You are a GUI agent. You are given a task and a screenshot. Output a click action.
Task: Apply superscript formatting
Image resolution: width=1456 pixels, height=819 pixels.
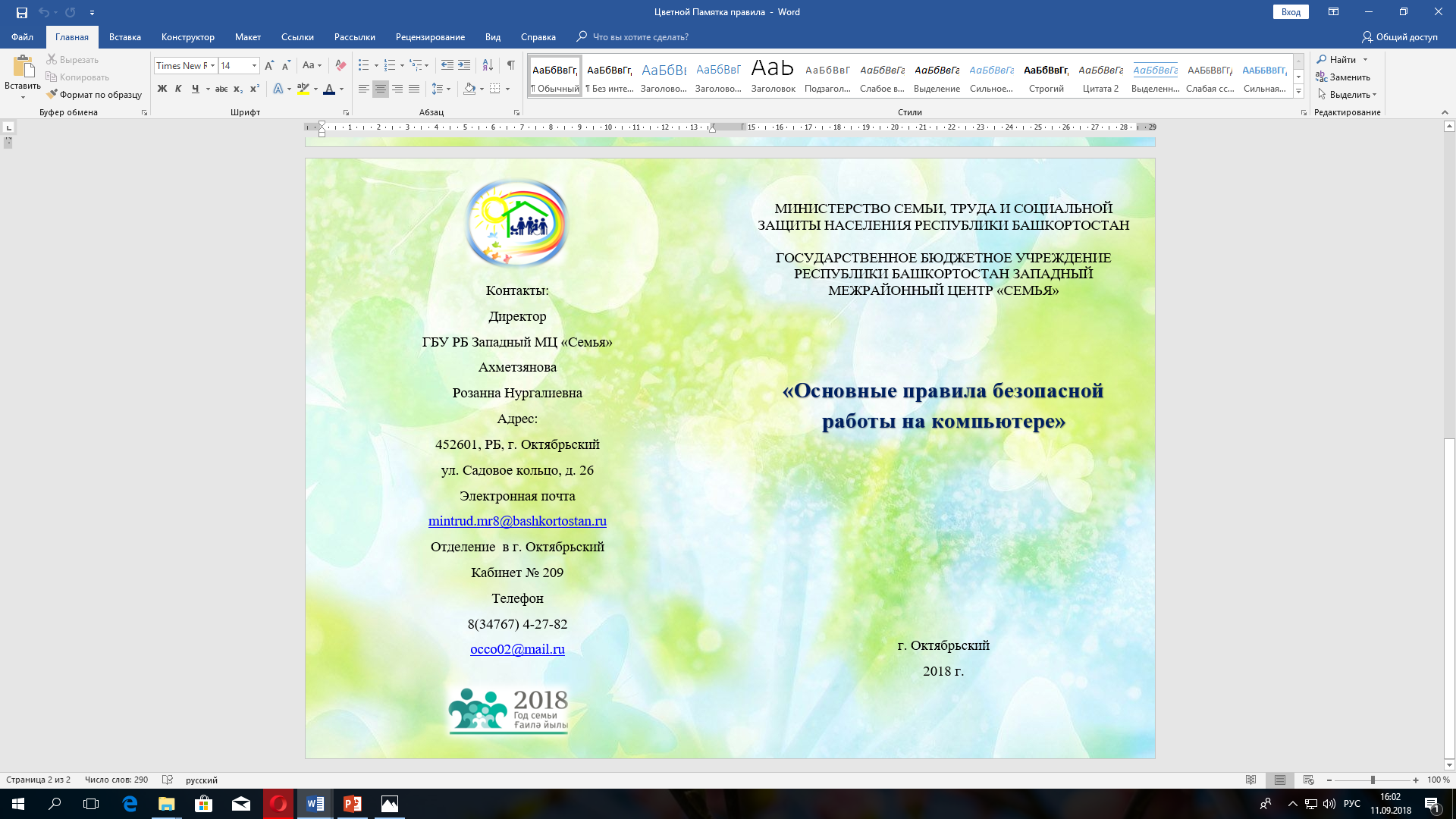pyautogui.click(x=255, y=89)
